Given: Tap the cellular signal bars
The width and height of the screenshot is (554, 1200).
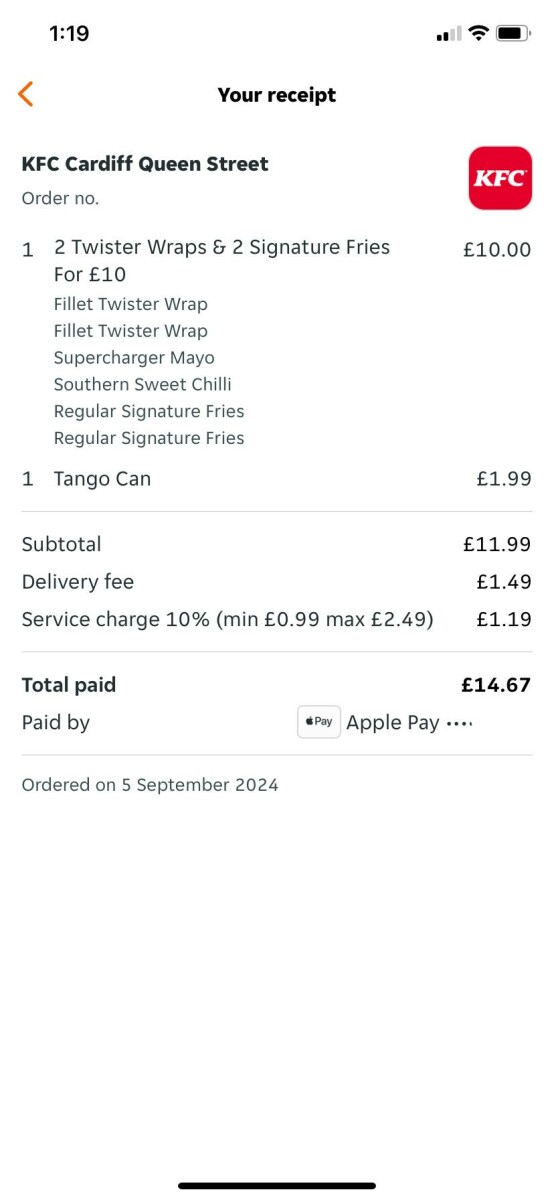Looking at the screenshot, I should [449, 35].
